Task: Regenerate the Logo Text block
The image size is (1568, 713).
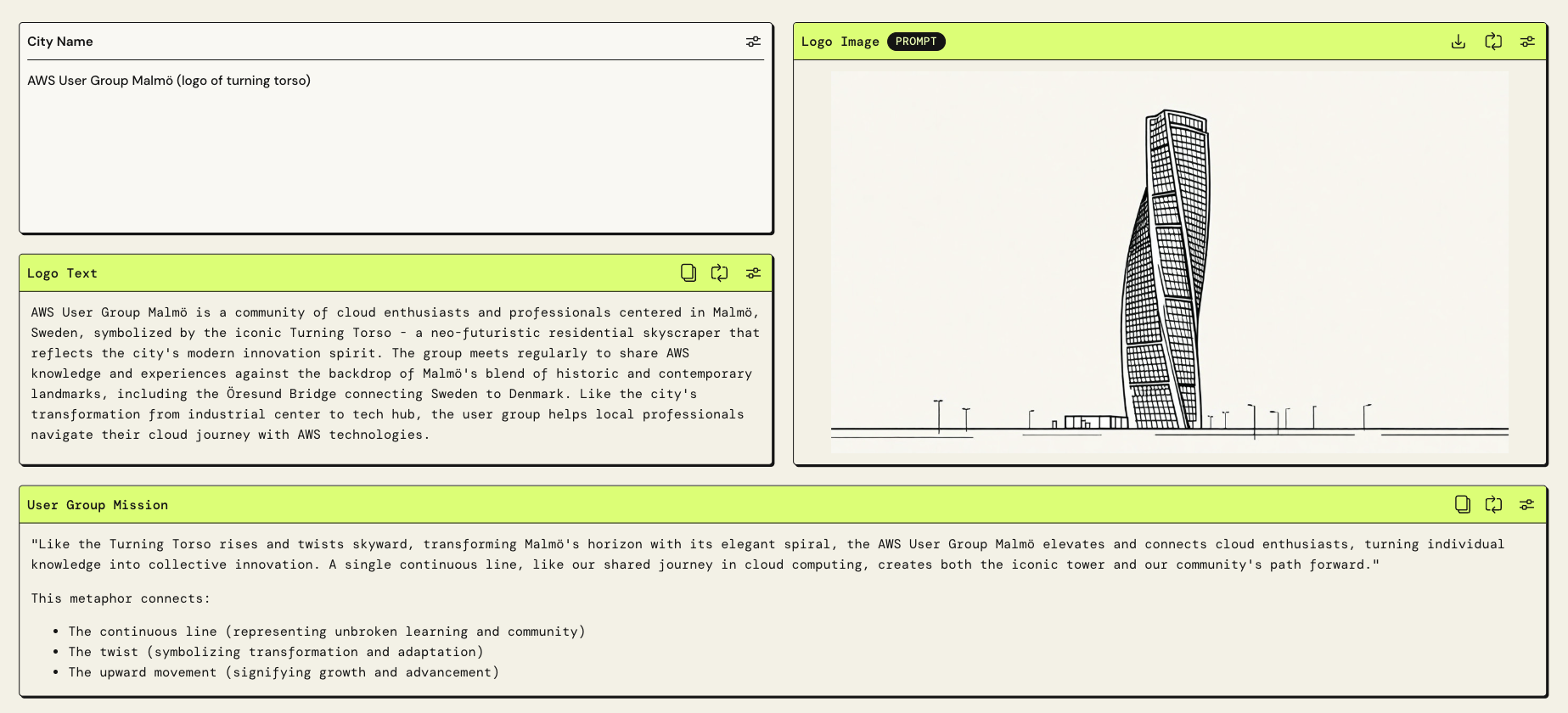Action: point(720,272)
